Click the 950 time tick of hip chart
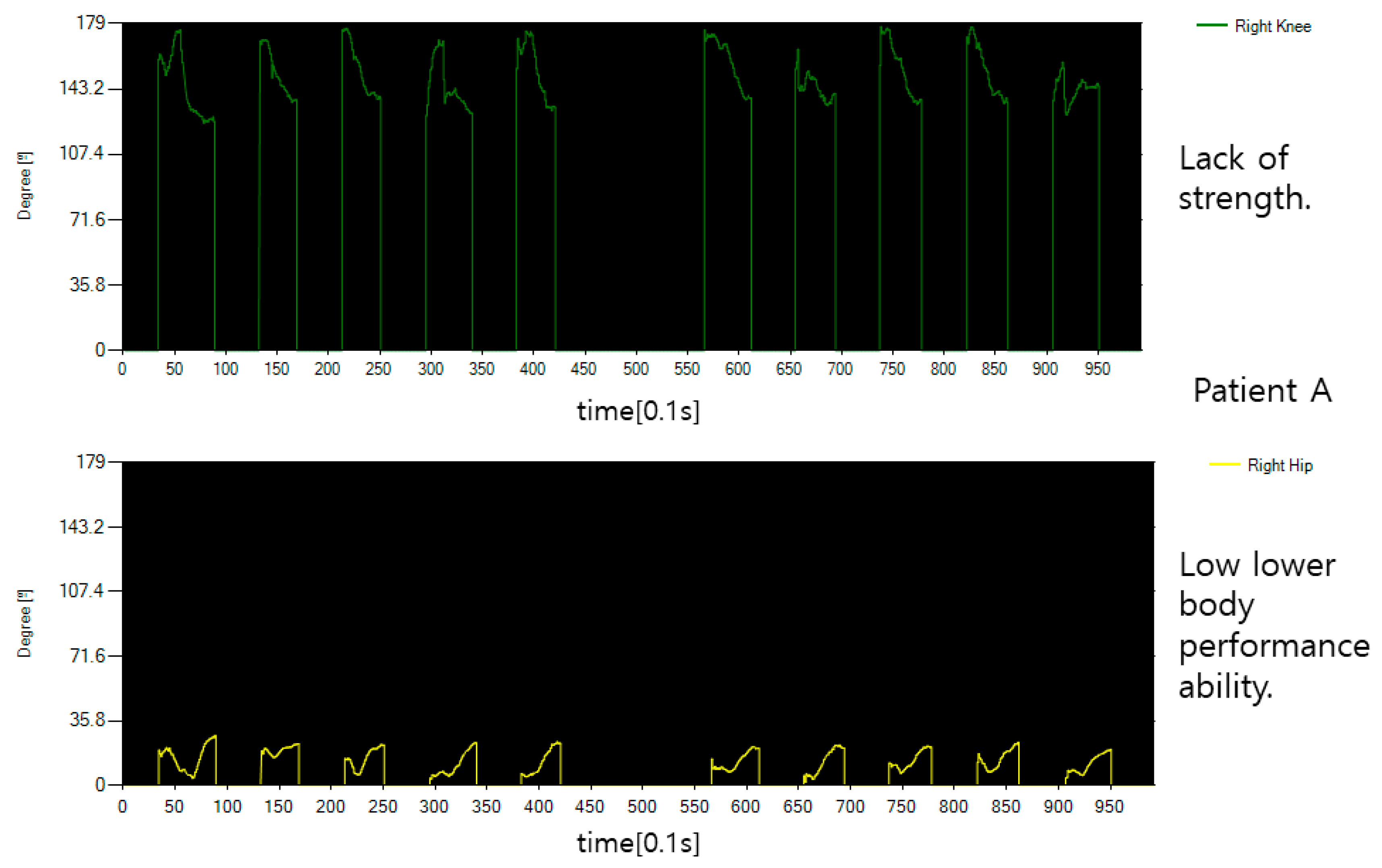Screen dimensions: 1382x868 point(1109,806)
